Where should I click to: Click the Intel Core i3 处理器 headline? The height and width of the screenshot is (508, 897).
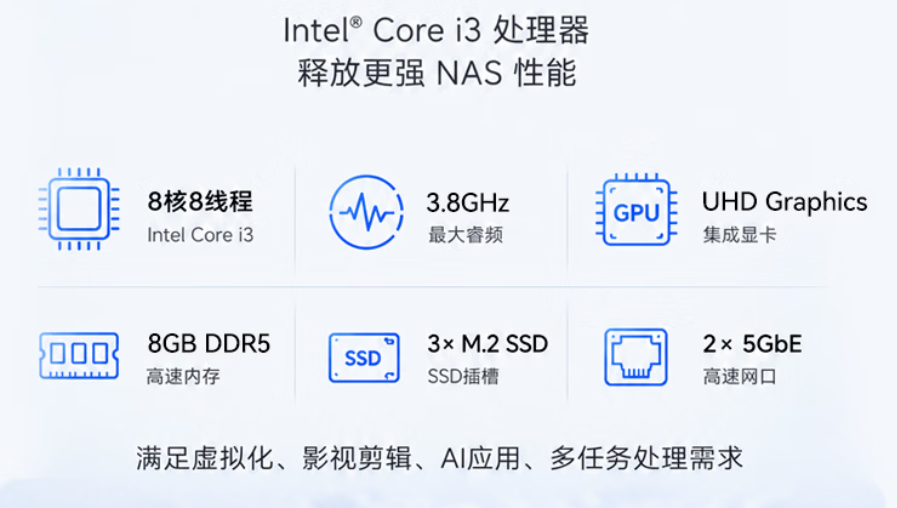pyautogui.click(x=436, y=30)
